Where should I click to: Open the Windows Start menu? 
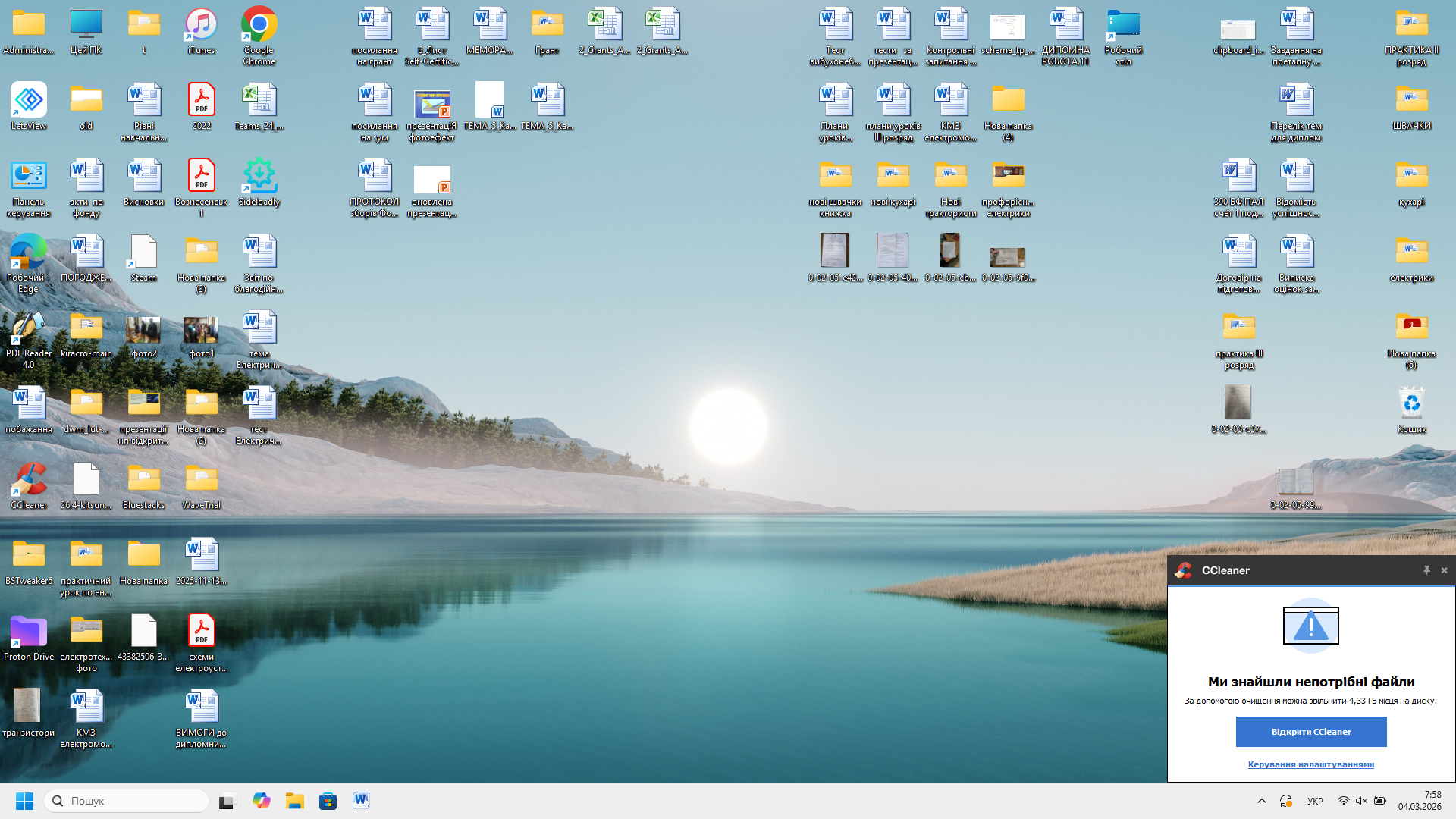pyautogui.click(x=24, y=801)
